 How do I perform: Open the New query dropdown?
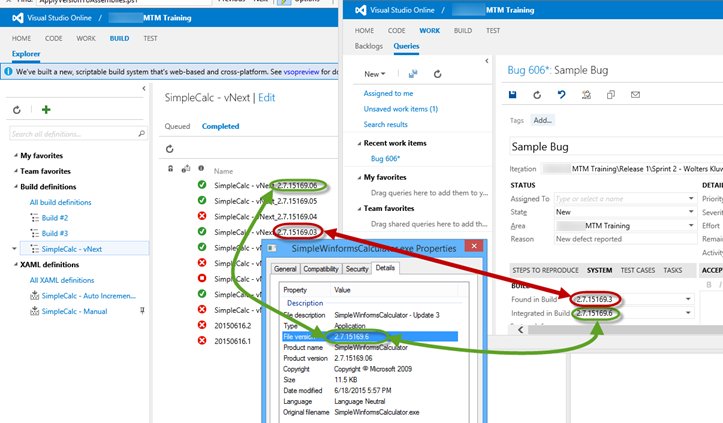coord(374,74)
